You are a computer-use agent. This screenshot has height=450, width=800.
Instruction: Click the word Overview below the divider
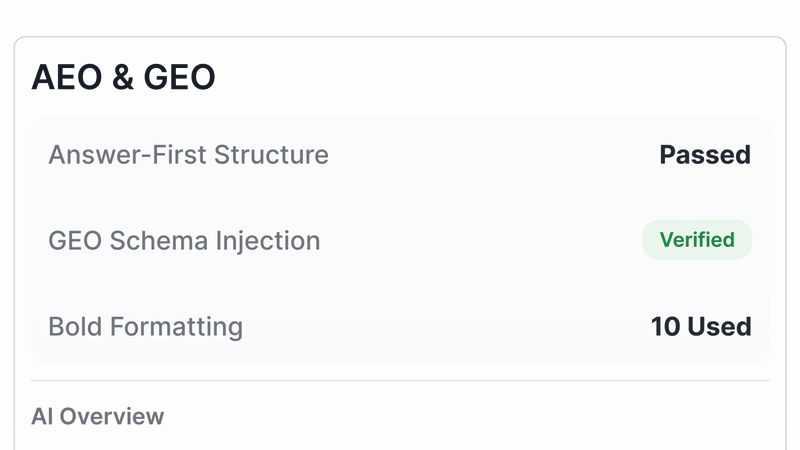(112, 416)
